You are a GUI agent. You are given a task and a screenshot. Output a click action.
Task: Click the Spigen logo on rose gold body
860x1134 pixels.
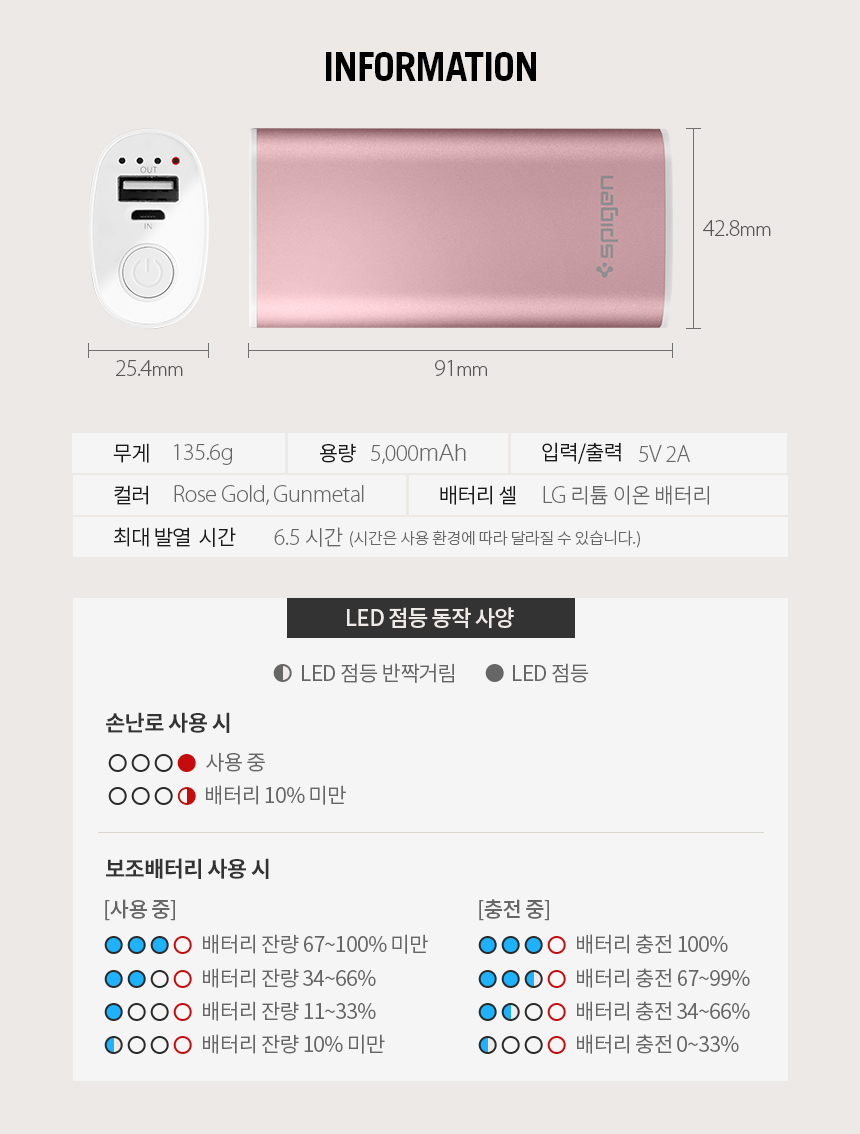pyautogui.click(x=606, y=226)
